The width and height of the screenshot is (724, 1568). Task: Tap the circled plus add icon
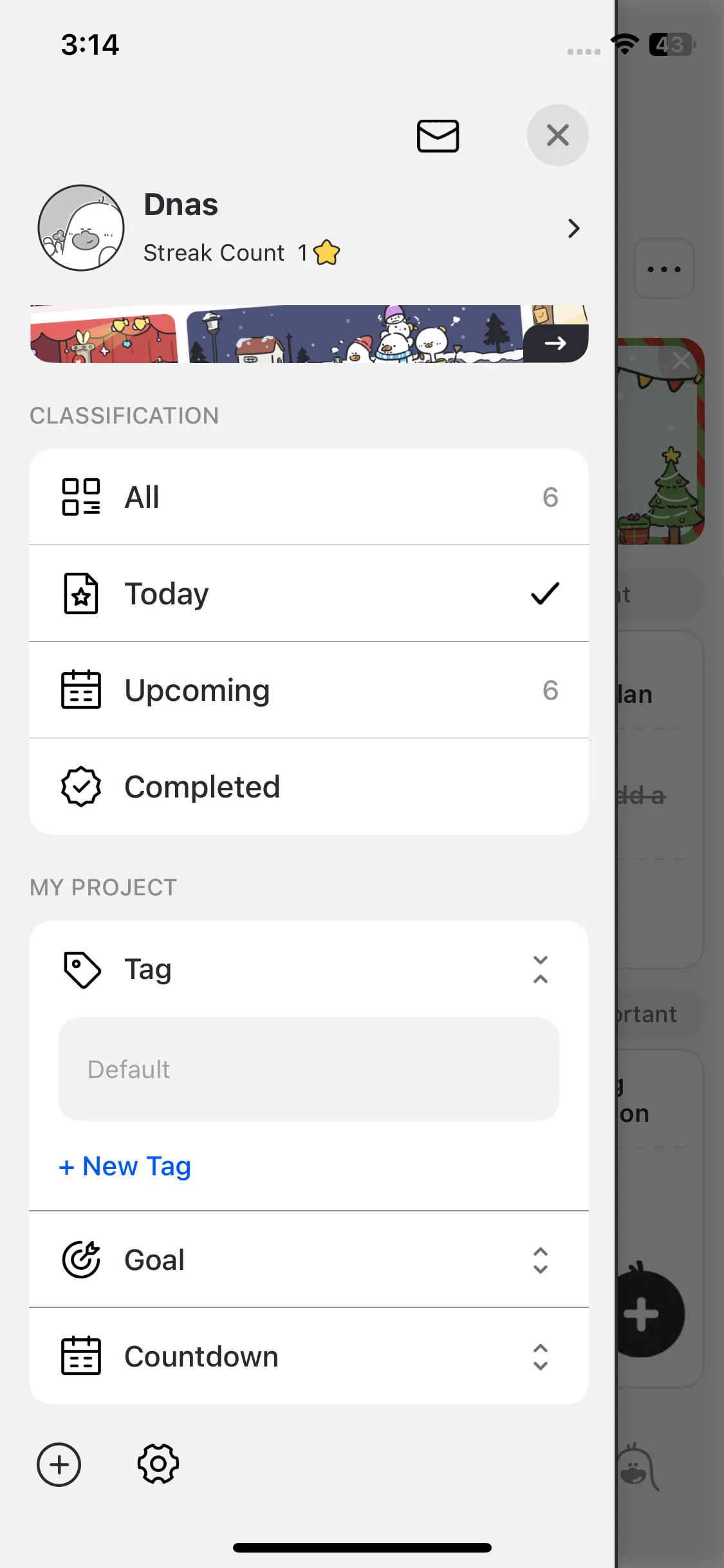[x=59, y=1464]
